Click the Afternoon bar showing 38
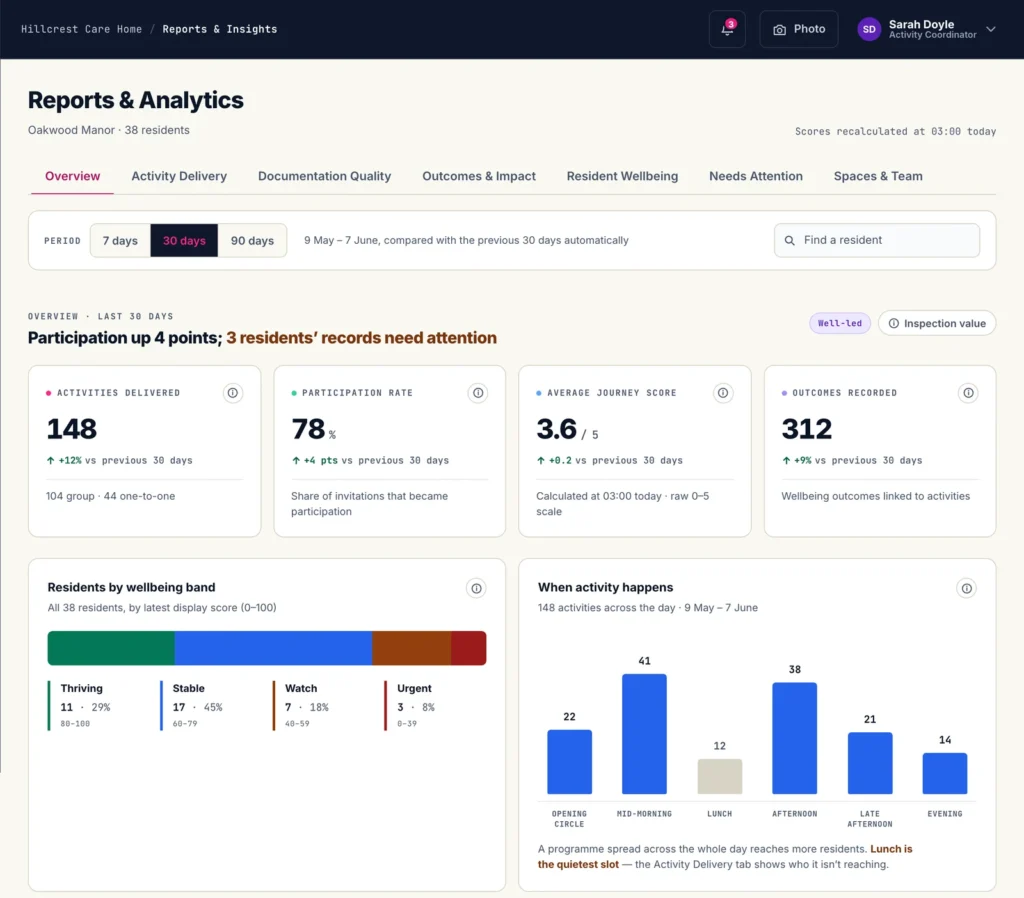 (795, 739)
